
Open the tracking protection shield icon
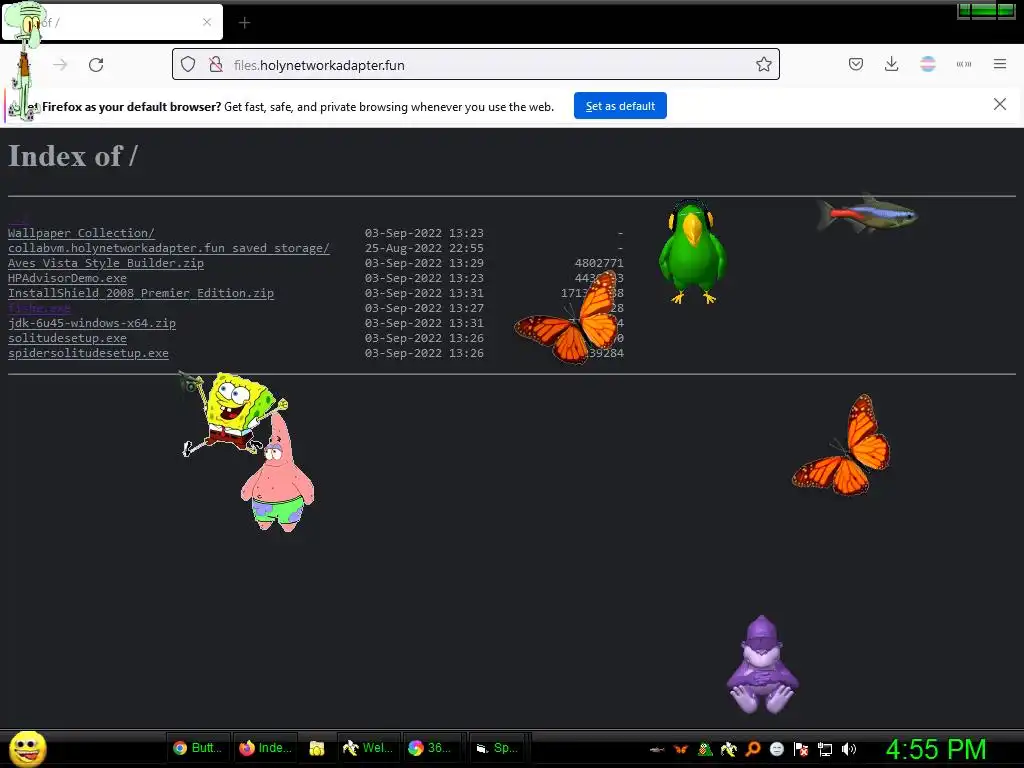point(188,64)
